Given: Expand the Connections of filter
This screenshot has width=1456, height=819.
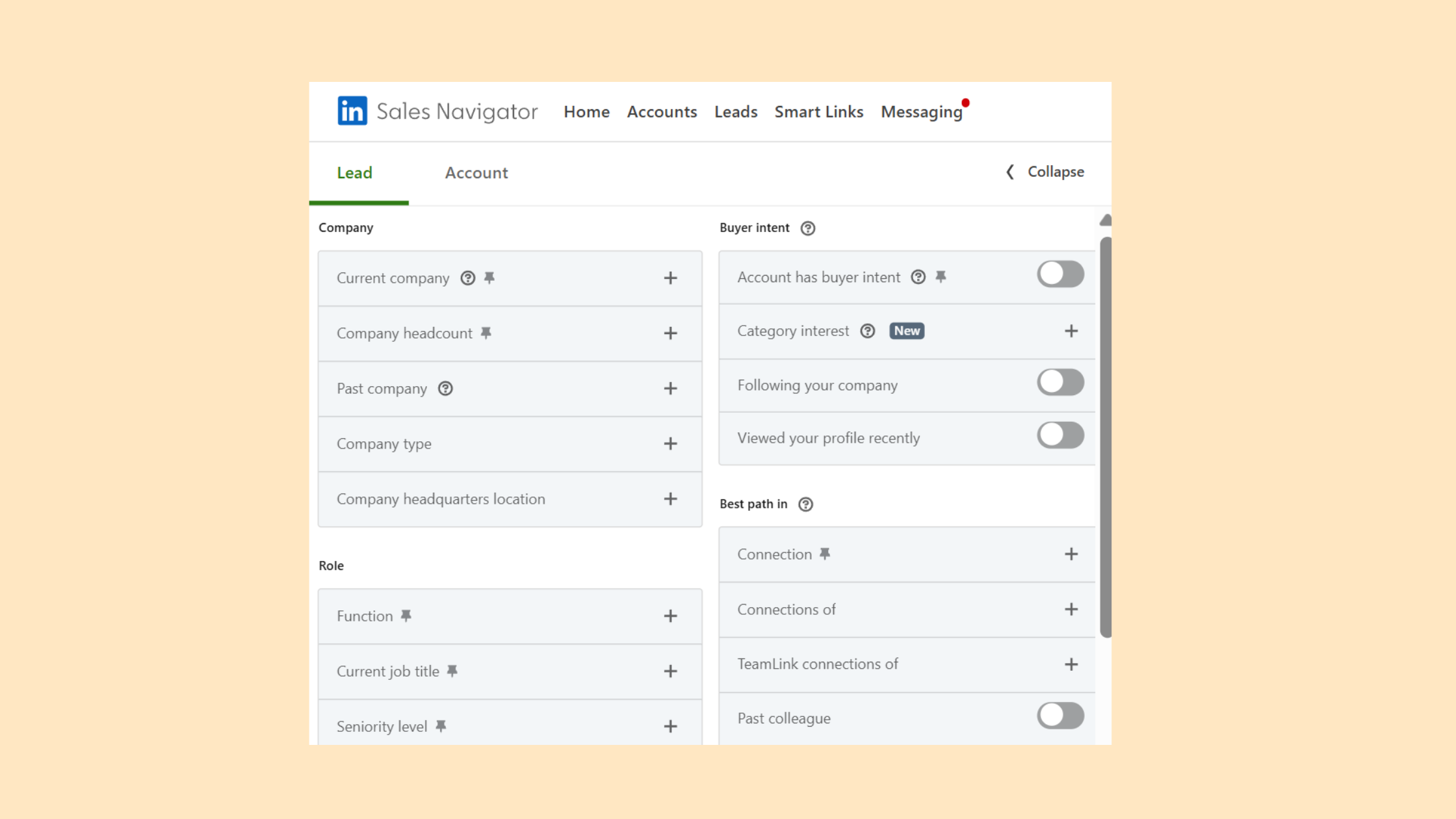Looking at the screenshot, I should pos(1071,609).
